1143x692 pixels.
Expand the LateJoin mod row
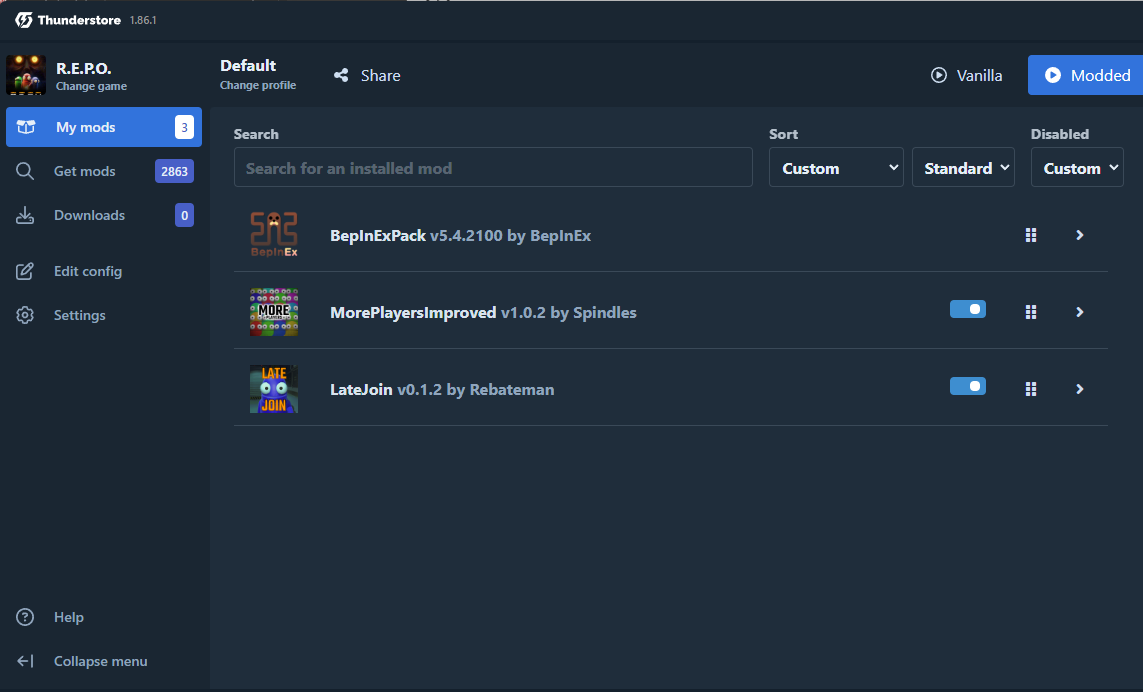point(1080,389)
